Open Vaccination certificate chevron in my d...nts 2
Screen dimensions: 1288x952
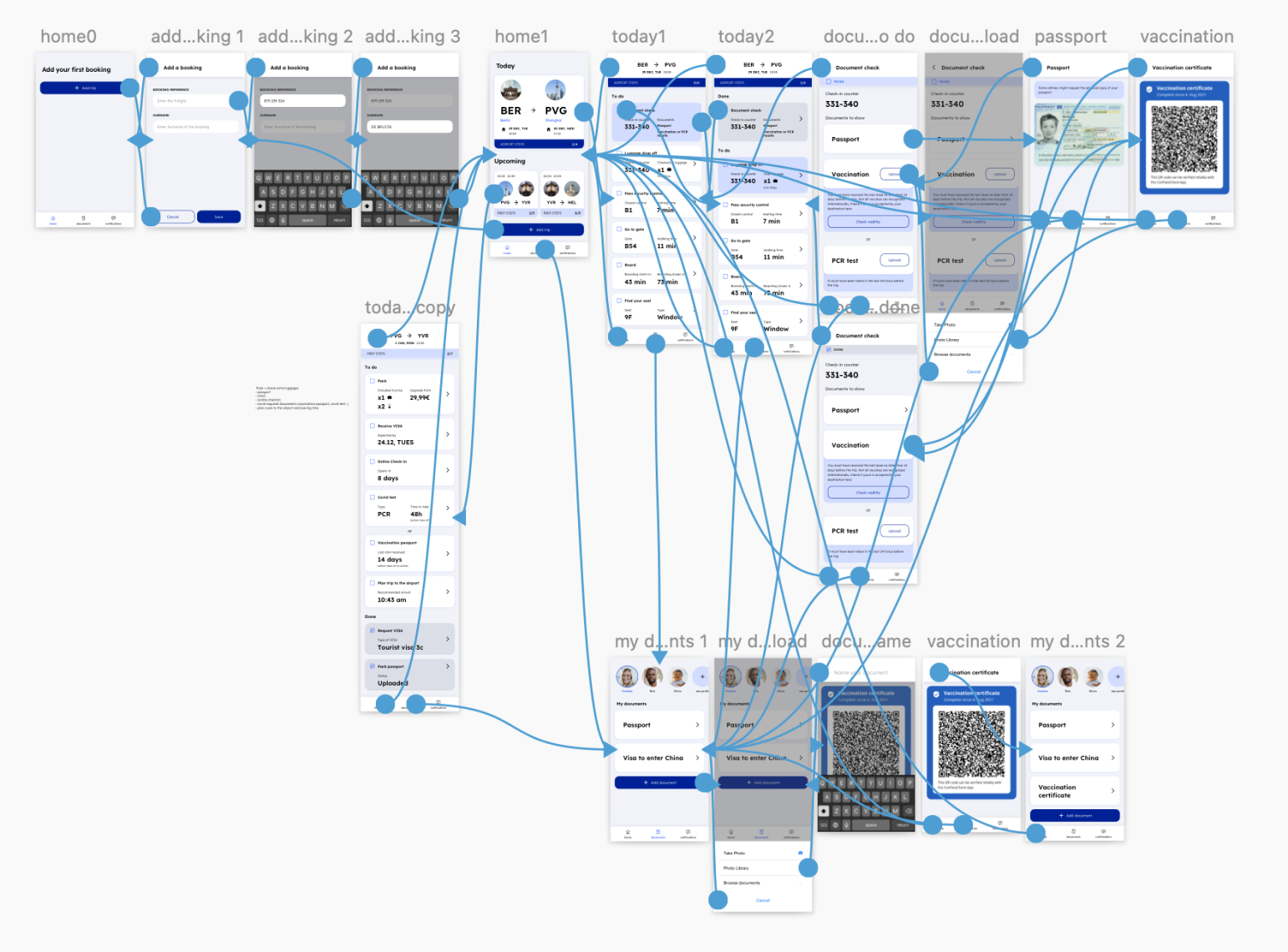pyautogui.click(x=1113, y=791)
